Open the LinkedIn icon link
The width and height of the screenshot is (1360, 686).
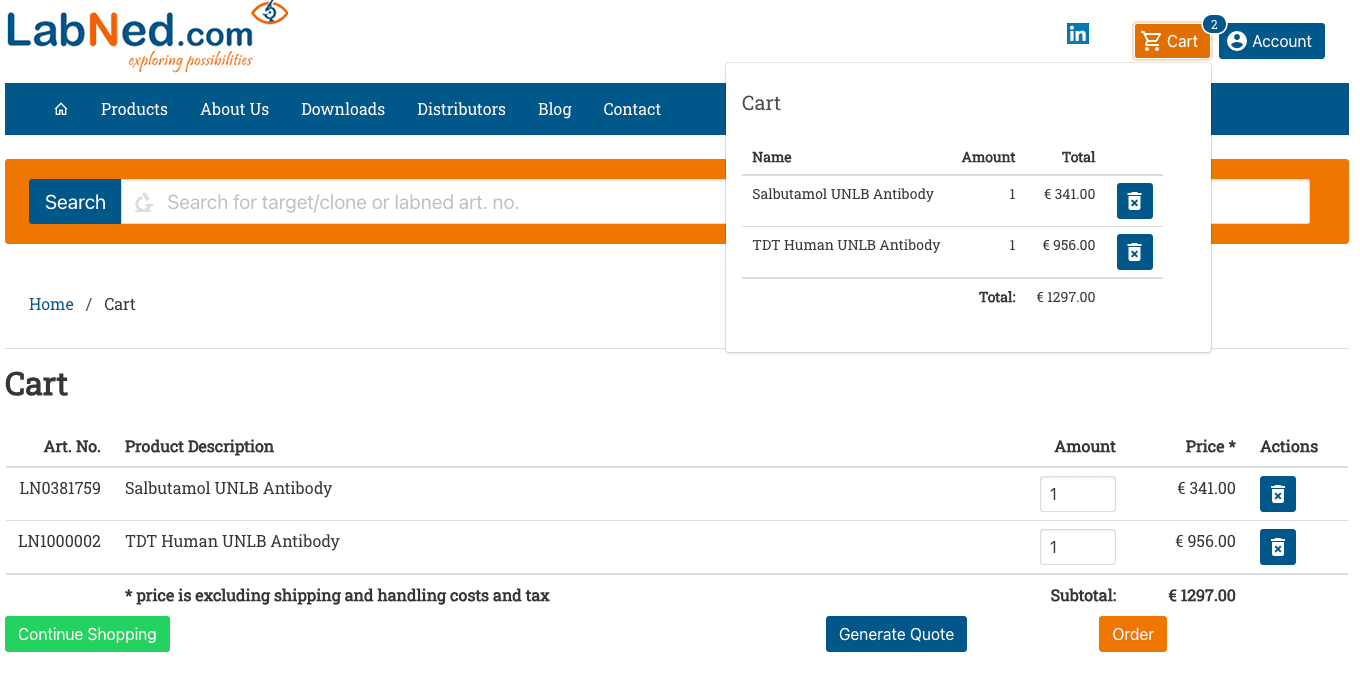pyautogui.click(x=1077, y=34)
